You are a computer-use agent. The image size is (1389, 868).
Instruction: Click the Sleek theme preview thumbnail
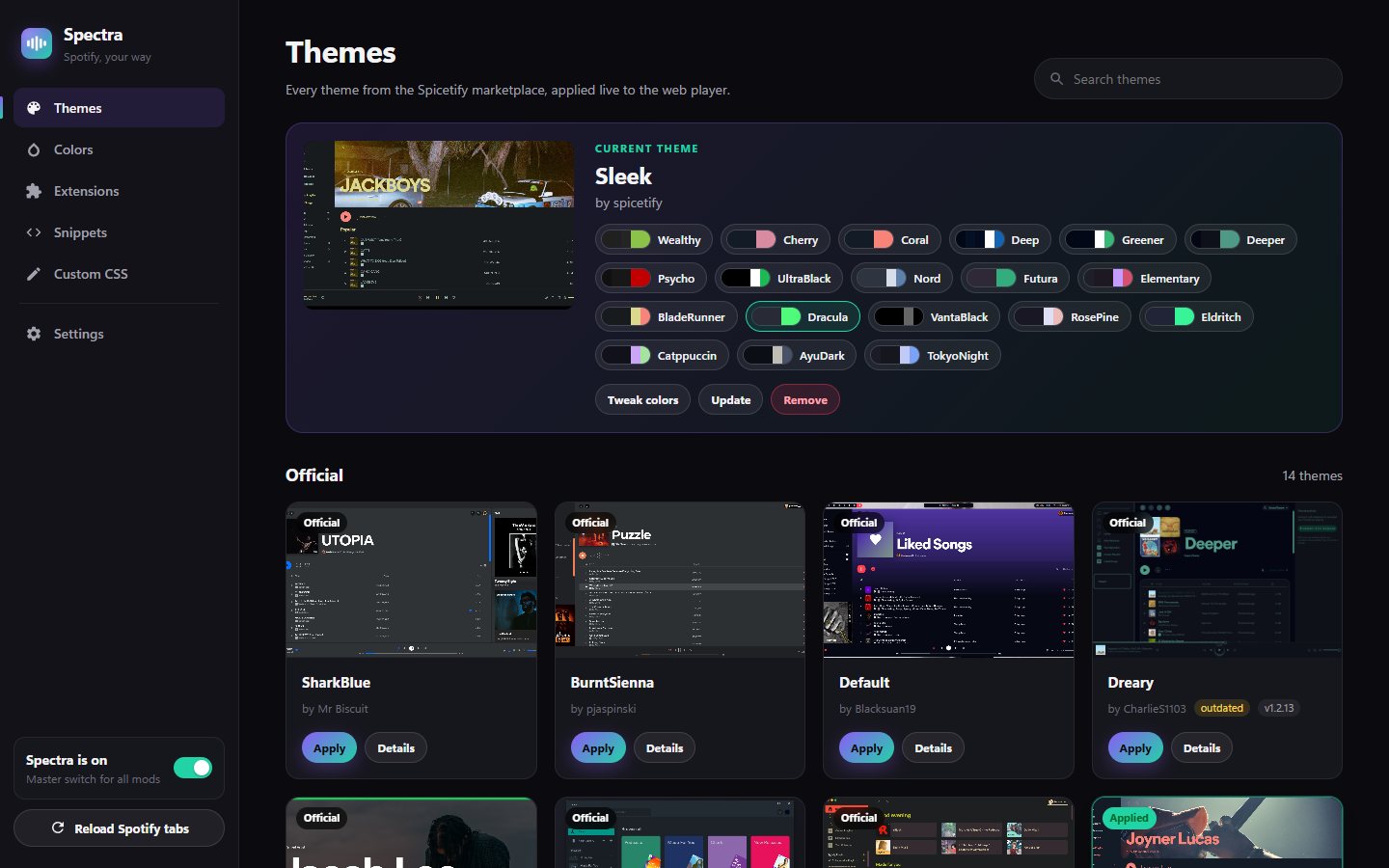click(x=439, y=225)
